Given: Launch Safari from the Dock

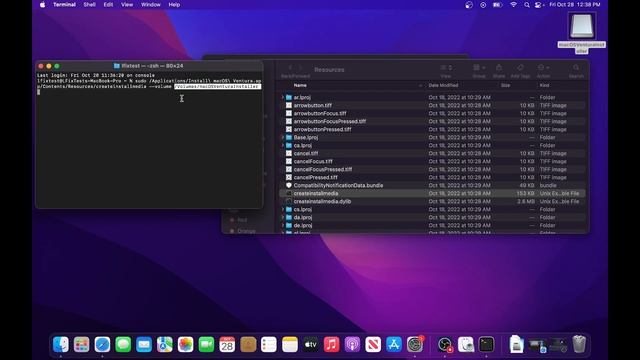Looking at the screenshot, I should (102, 344).
